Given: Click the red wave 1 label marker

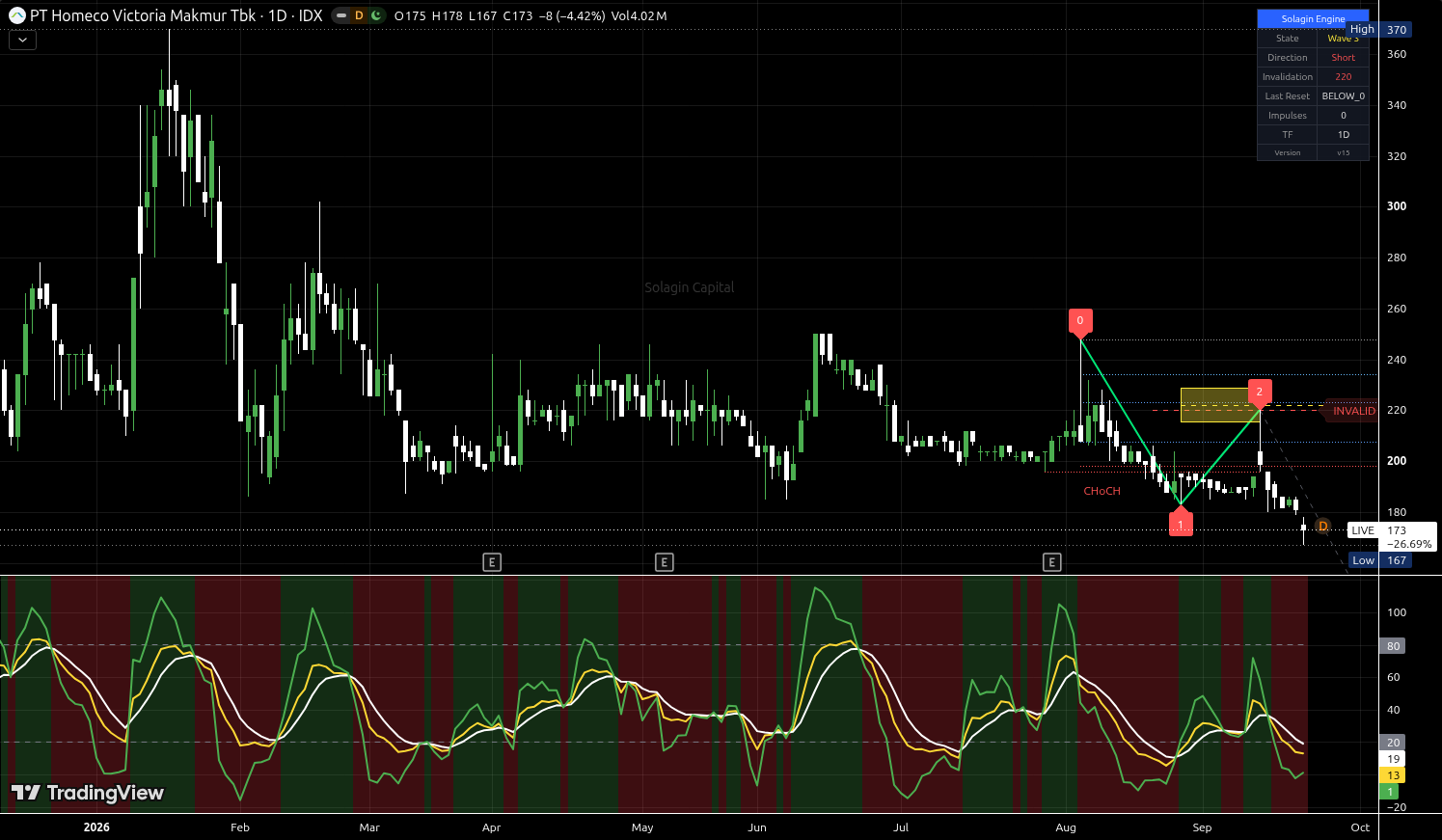Looking at the screenshot, I should click(1181, 524).
